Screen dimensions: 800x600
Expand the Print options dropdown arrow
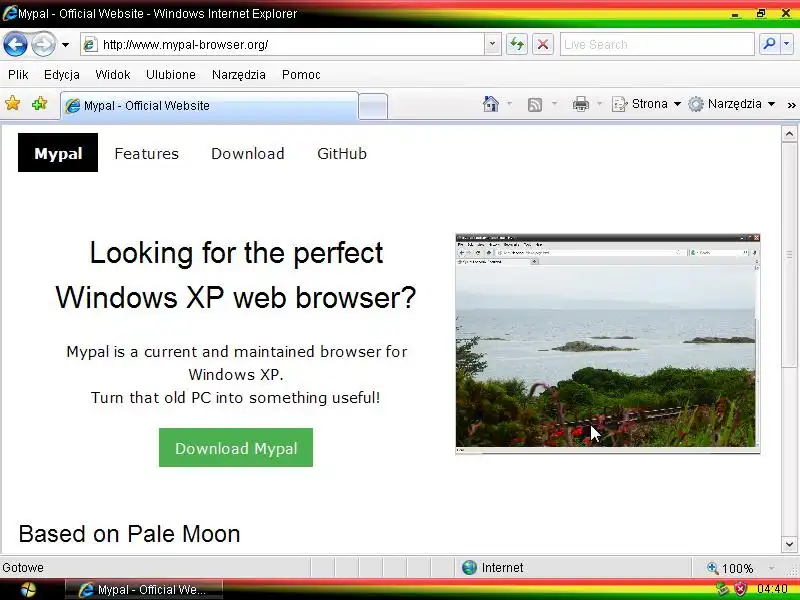pos(599,104)
